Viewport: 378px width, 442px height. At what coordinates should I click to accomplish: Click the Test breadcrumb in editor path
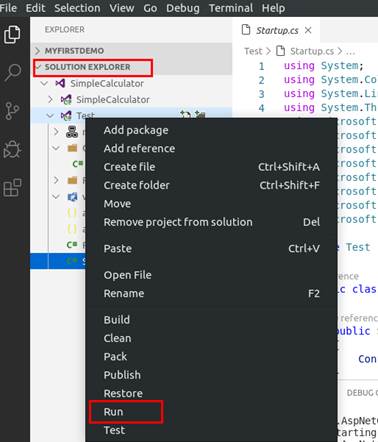tap(253, 51)
